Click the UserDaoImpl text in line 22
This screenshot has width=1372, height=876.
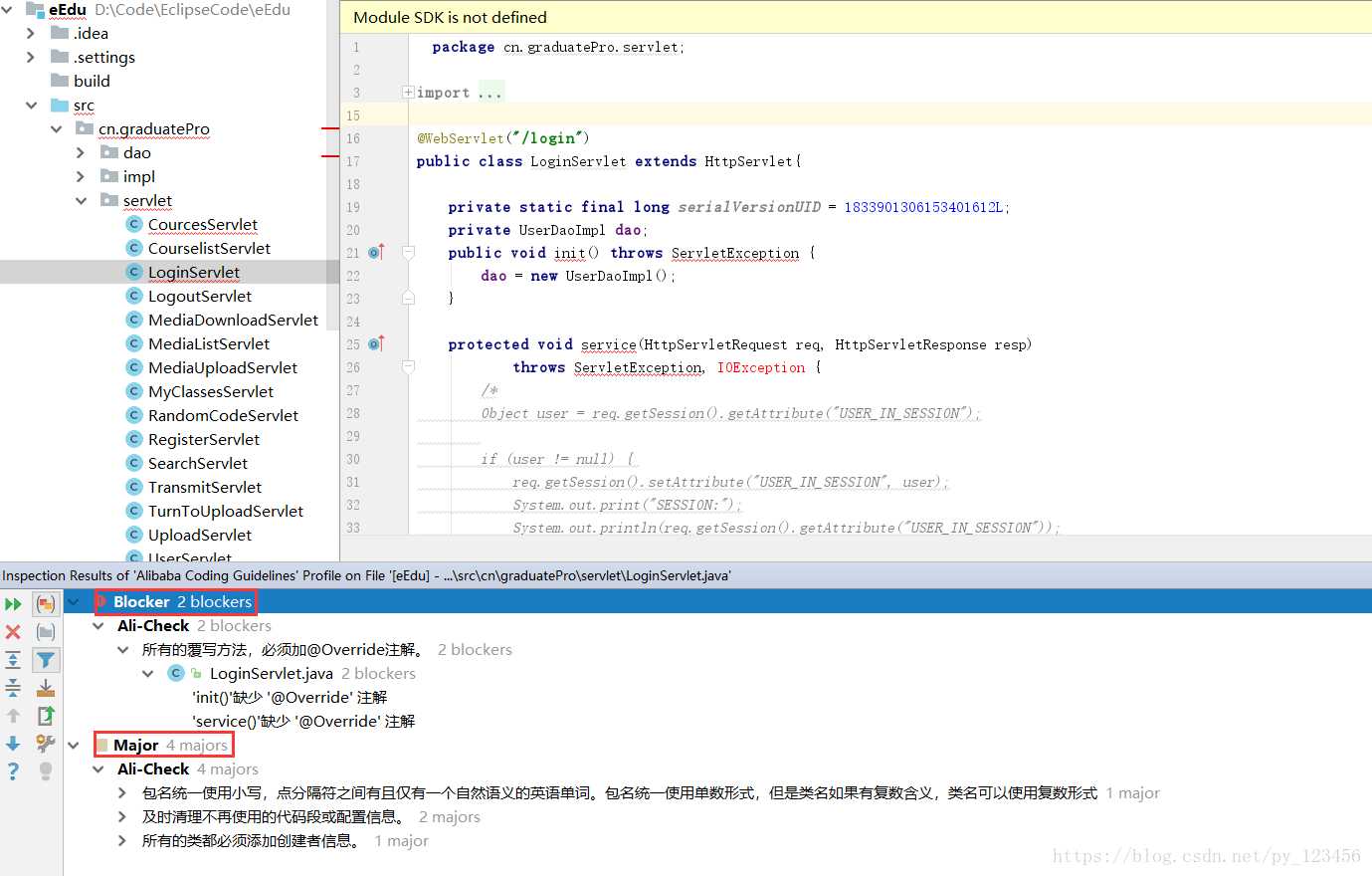click(609, 276)
